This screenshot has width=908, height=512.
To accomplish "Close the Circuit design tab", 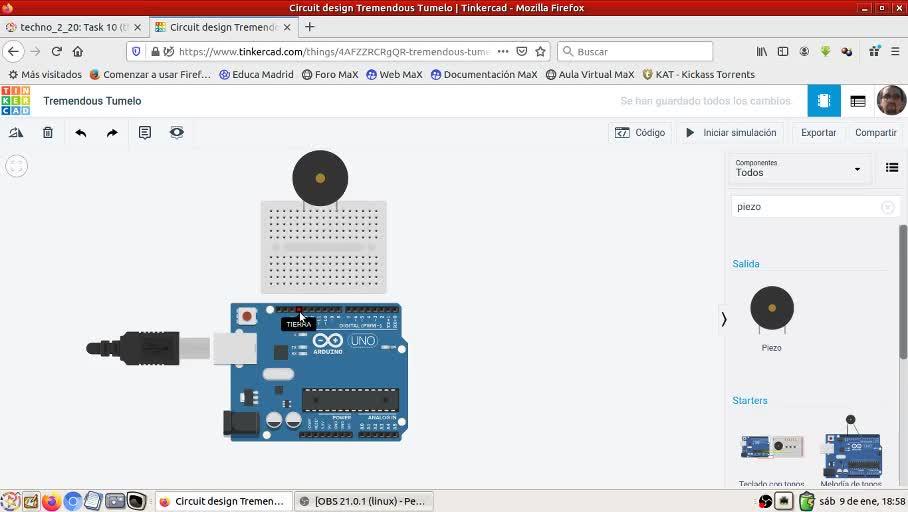I will click(x=287, y=27).
